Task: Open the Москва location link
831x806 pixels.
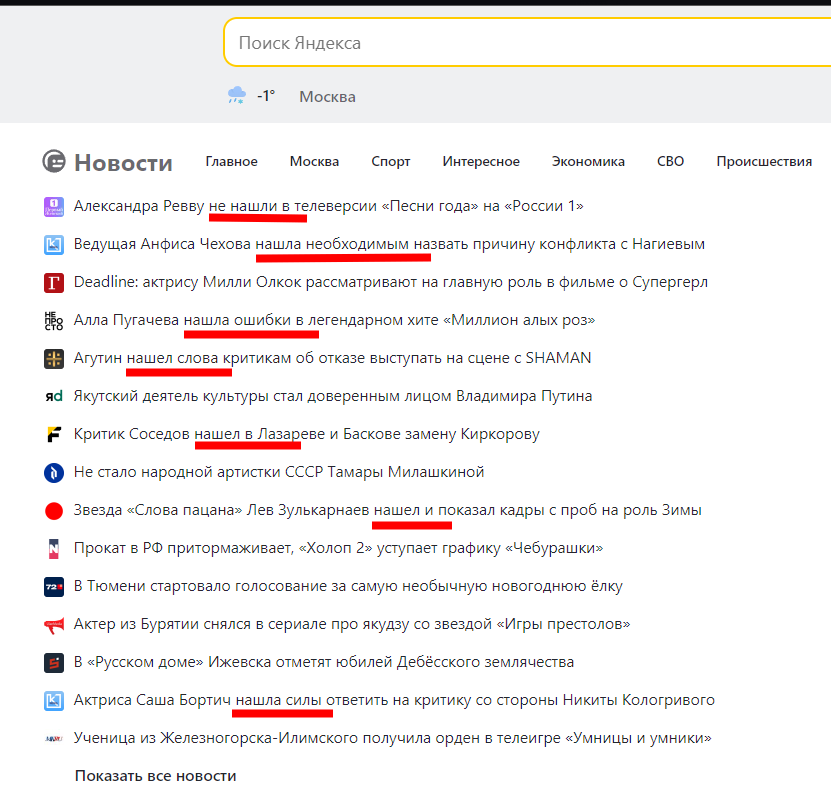Action: (327, 96)
